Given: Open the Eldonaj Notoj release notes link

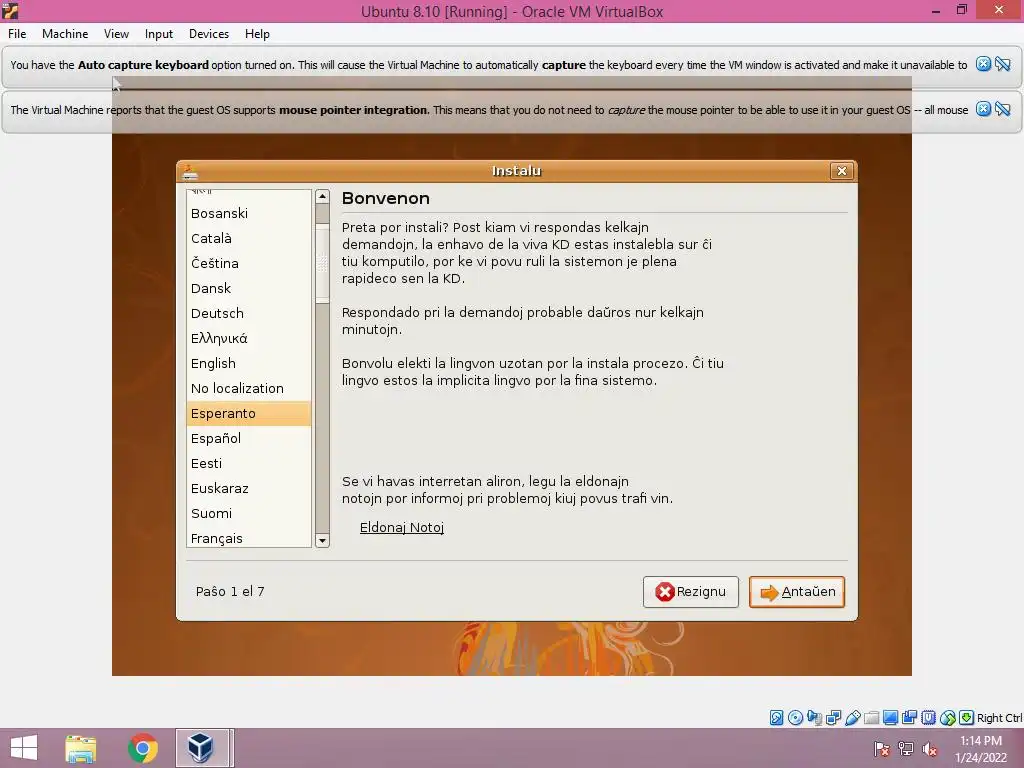Looking at the screenshot, I should [x=402, y=527].
